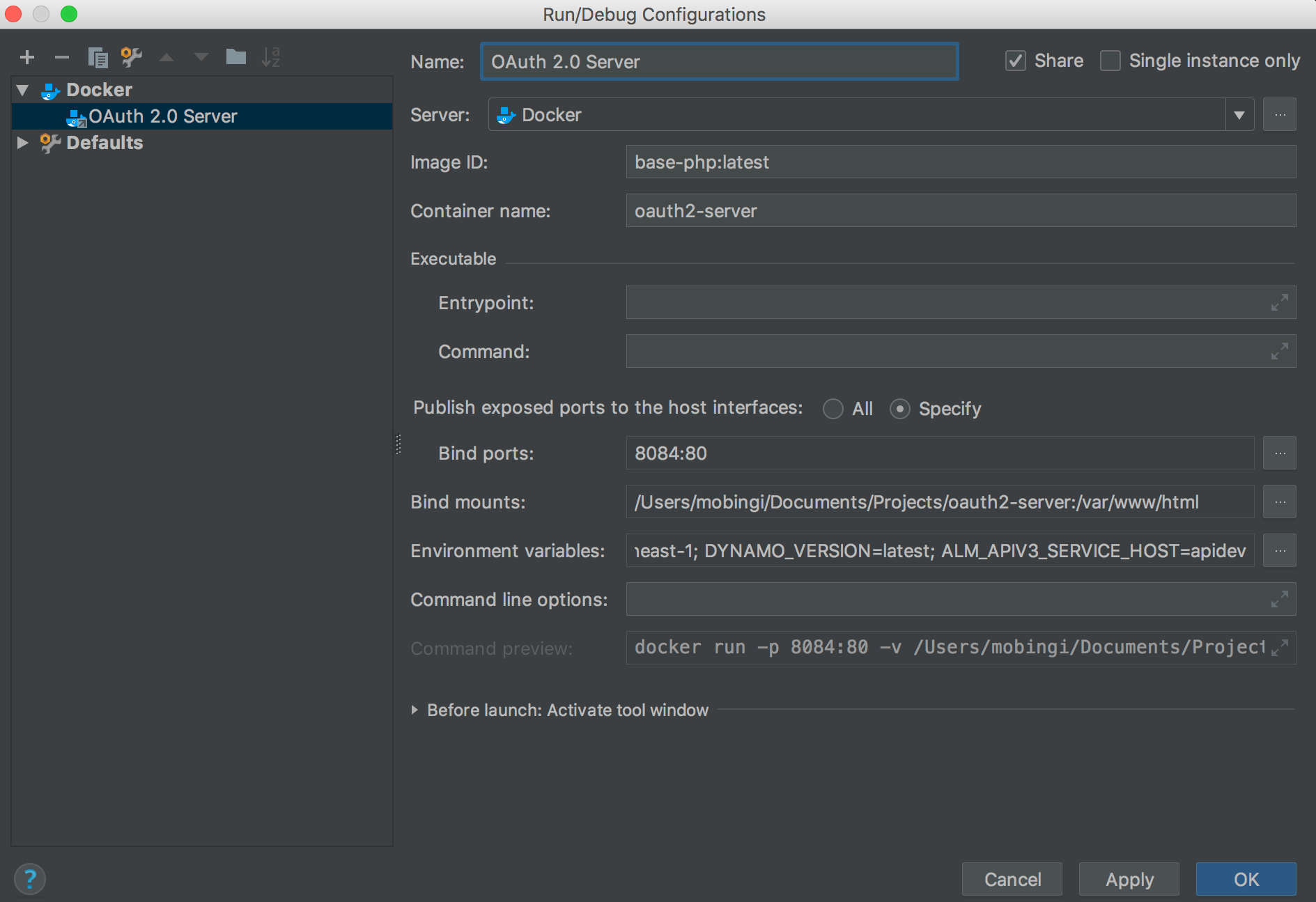
Task: Click the splitter handle between the panels
Action: click(398, 444)
